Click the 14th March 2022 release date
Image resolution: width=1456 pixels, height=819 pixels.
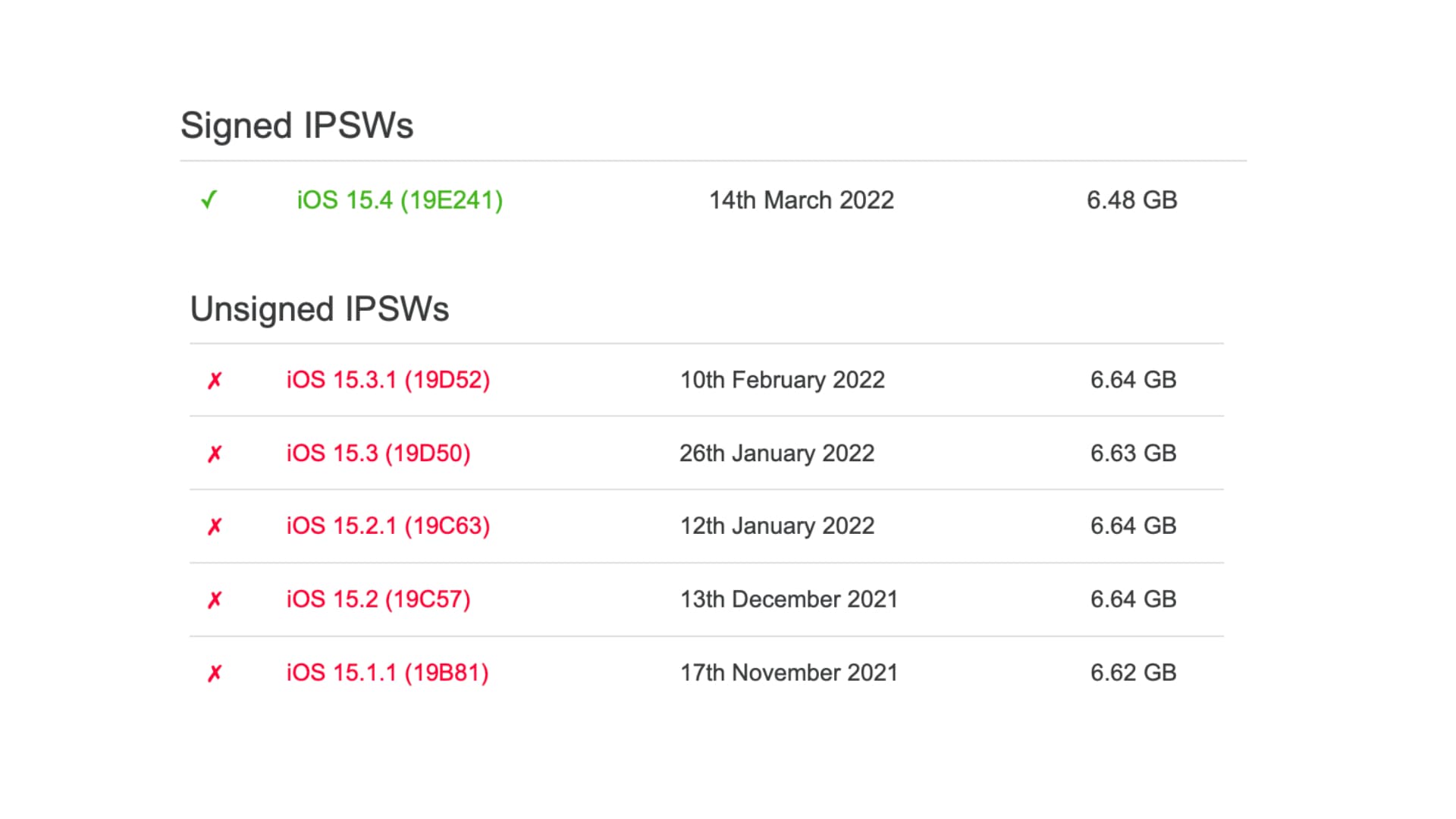point(801,200)
